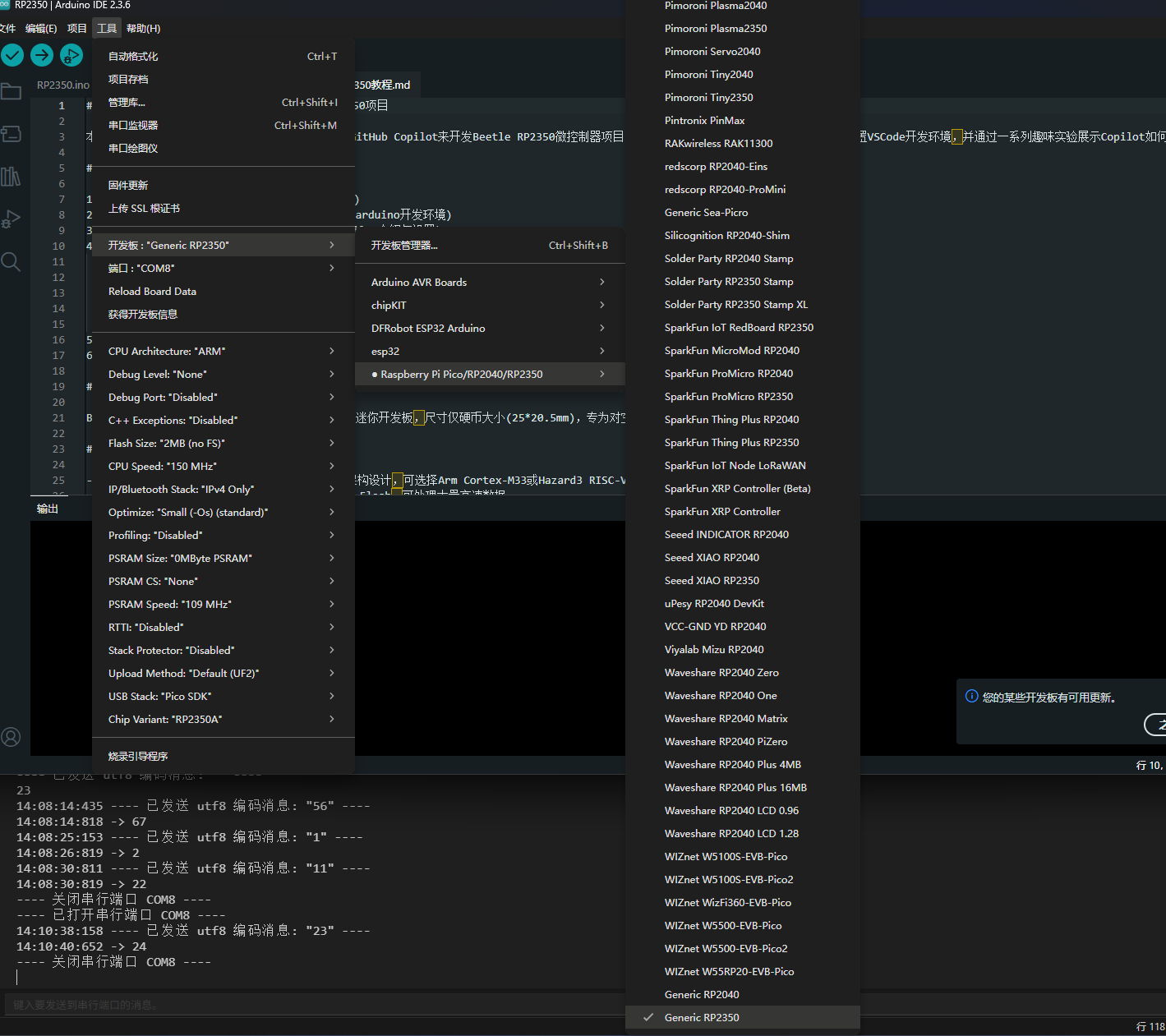1166x1036 pixels.
Task: Open the Library Manager sidebar icon
Action: coord(11,177)
